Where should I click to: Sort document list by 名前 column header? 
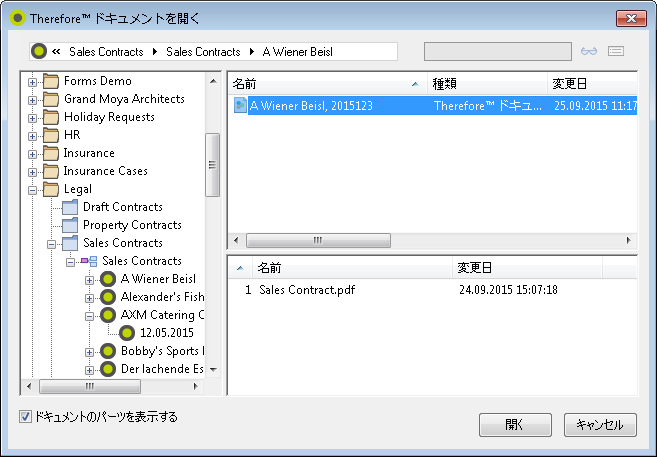coord(328,84)
